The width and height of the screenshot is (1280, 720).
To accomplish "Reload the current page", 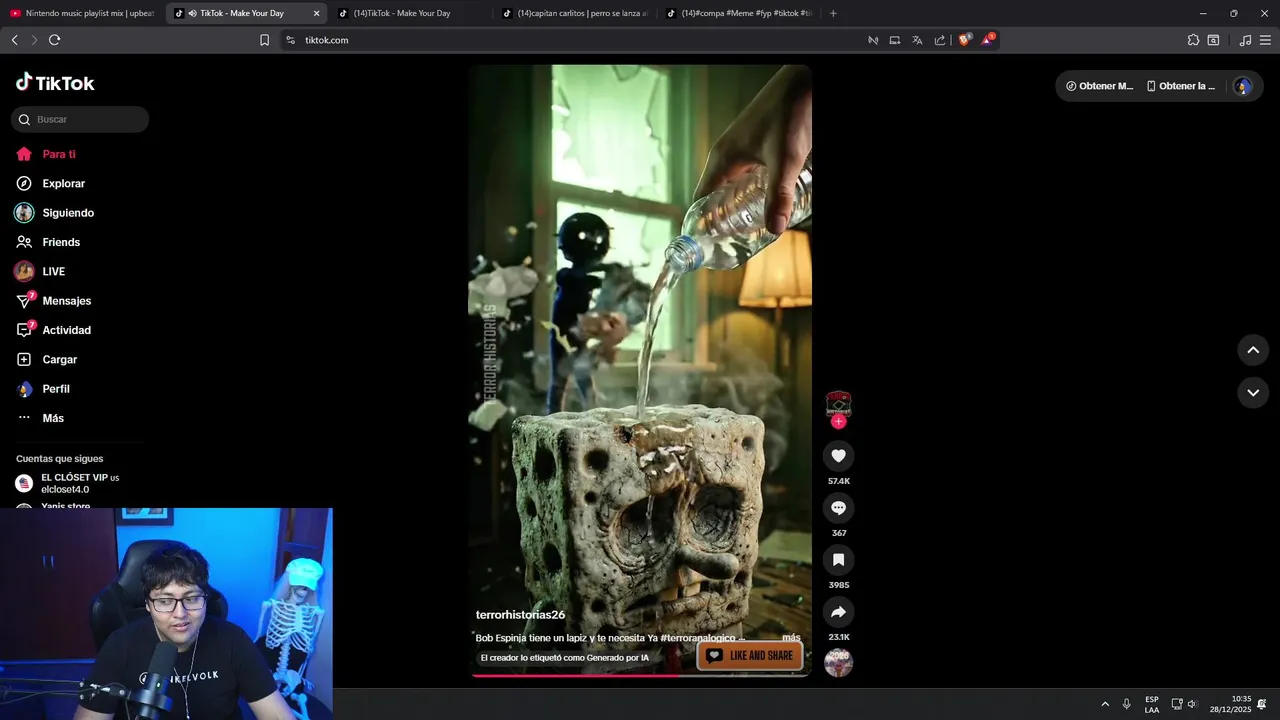I will pyautogui.click(x=54, y=40).
